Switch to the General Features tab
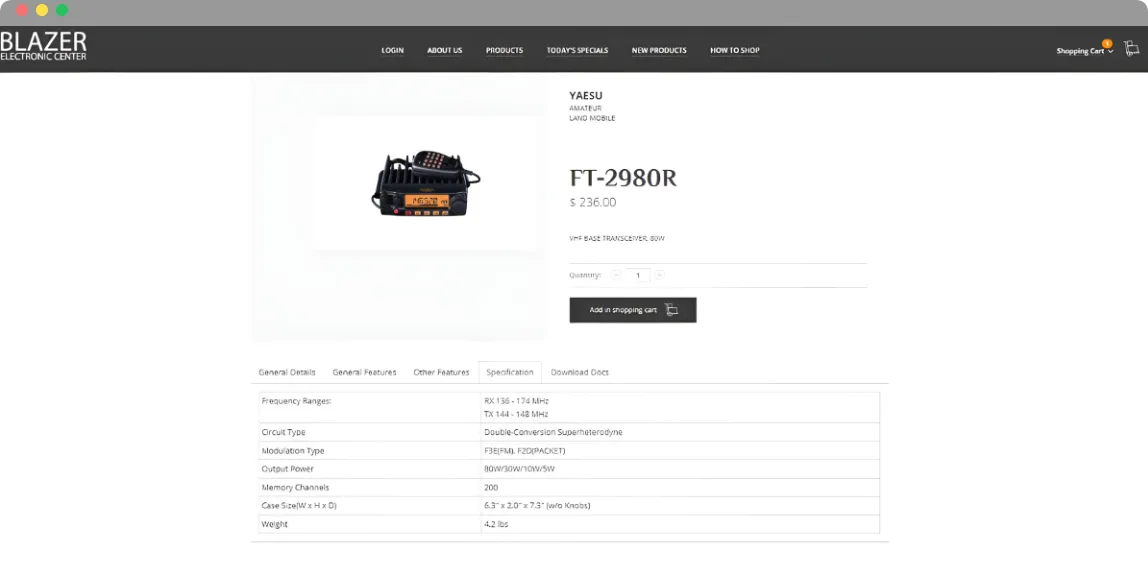The width and height of the screenshot is (1148, 567). pyautogui.click(x=364, y=372)
